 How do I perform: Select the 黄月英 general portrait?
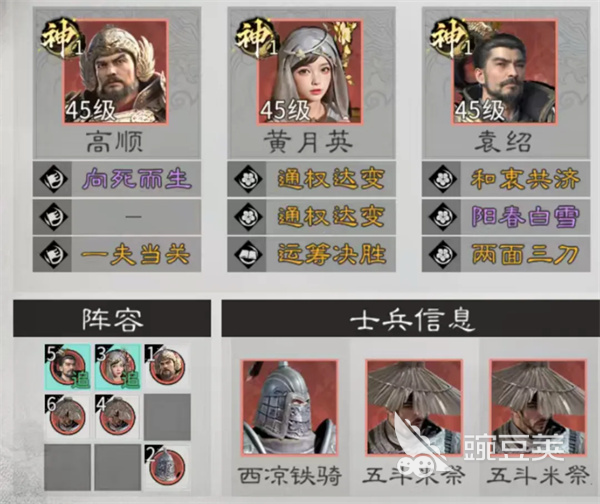[x=310, y=71]
